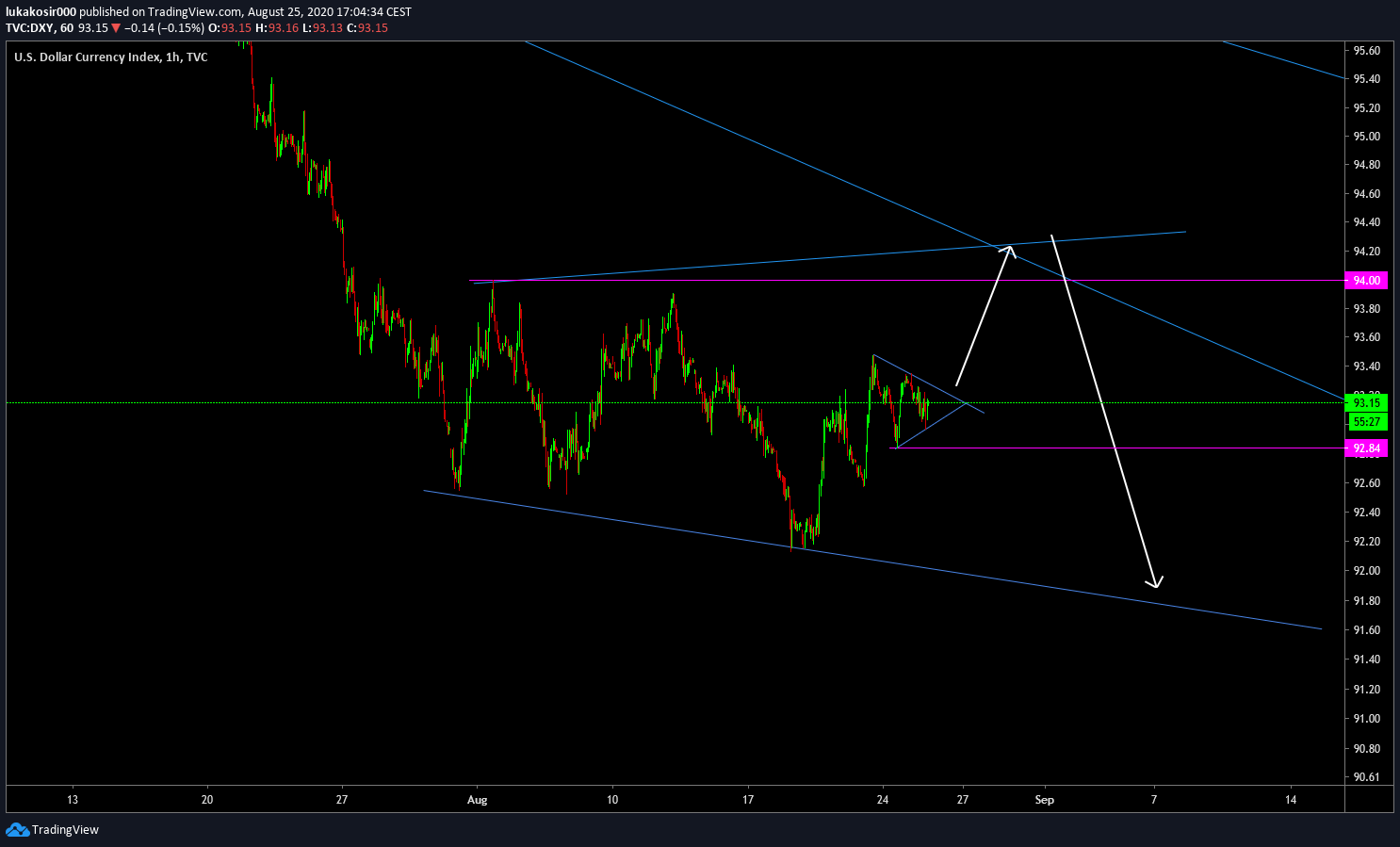
Task: Click the 94.20 price axis label
Action: [1367, 252]
